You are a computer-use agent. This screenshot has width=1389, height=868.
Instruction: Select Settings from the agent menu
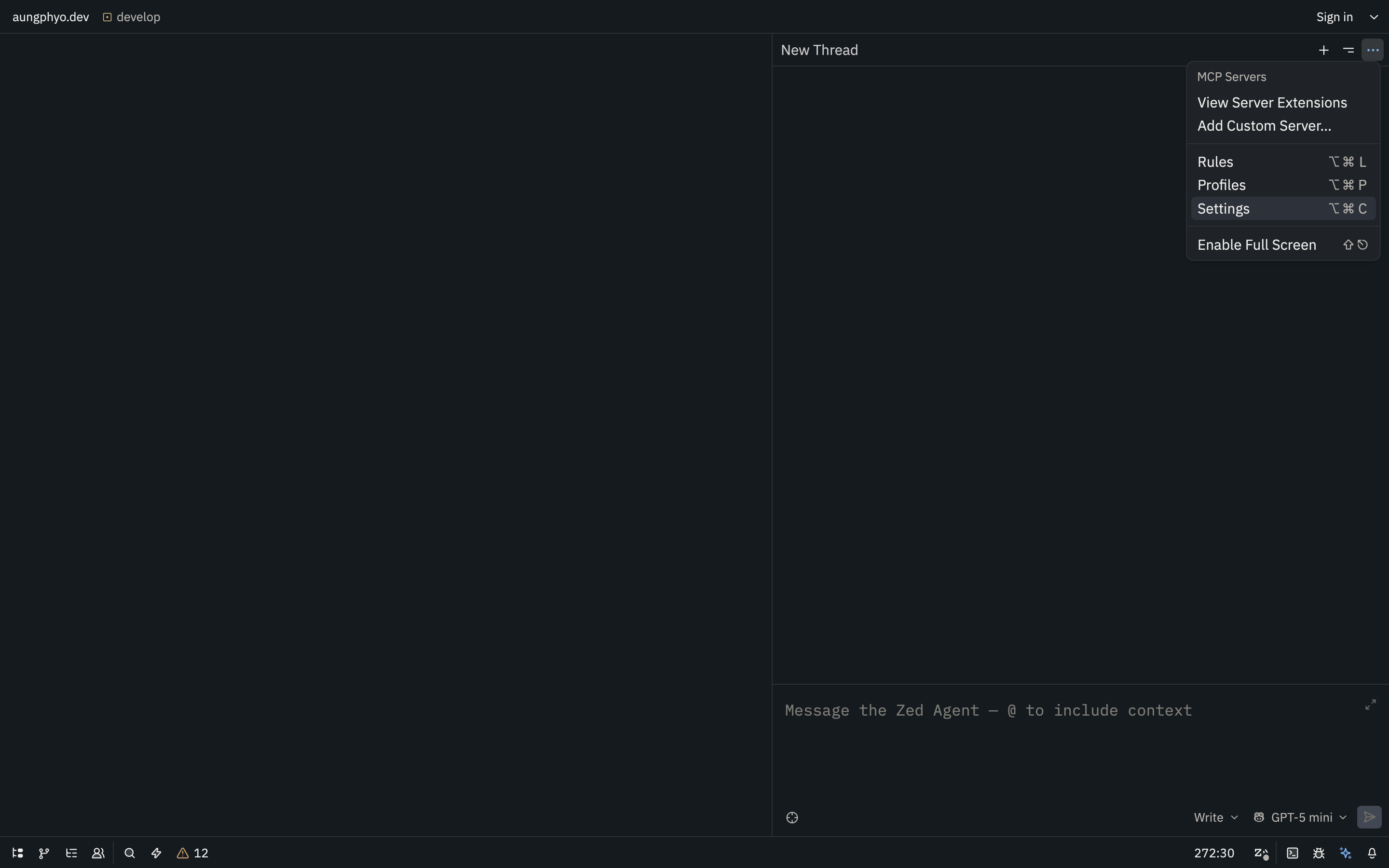[x=1224, y=209]
